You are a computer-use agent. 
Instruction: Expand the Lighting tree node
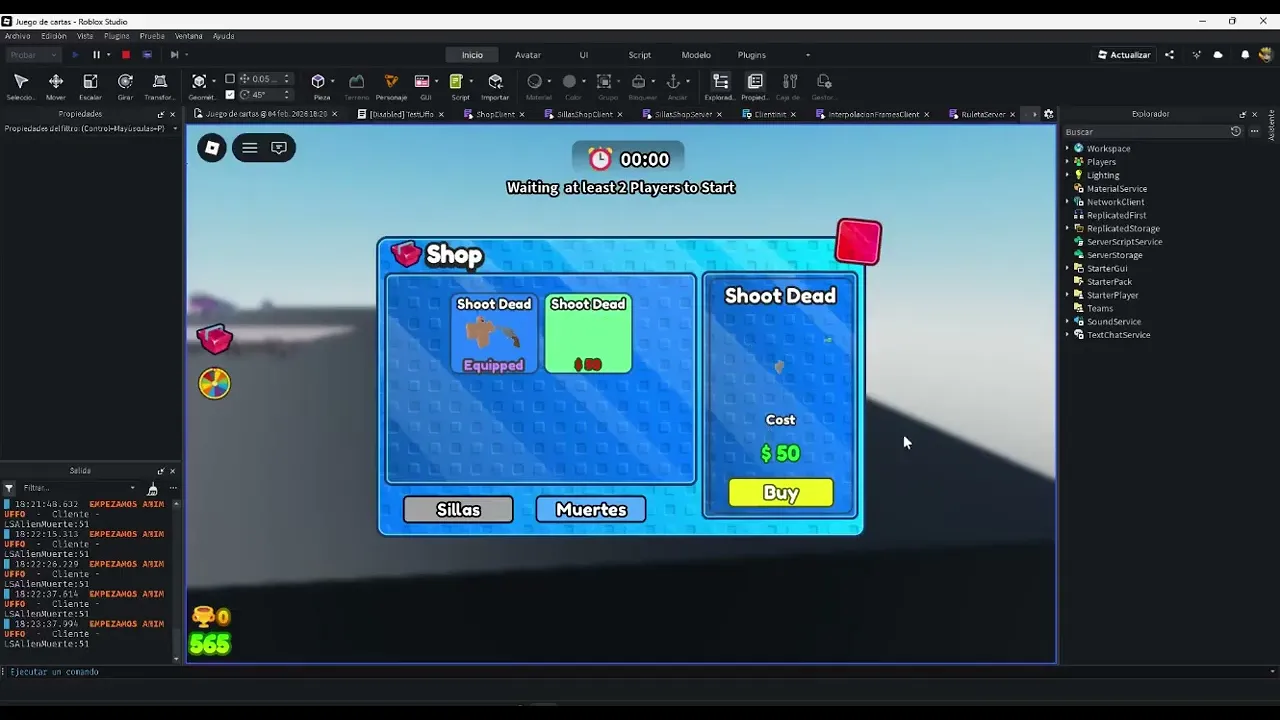pyautogui.click(x=1067, y=175)
